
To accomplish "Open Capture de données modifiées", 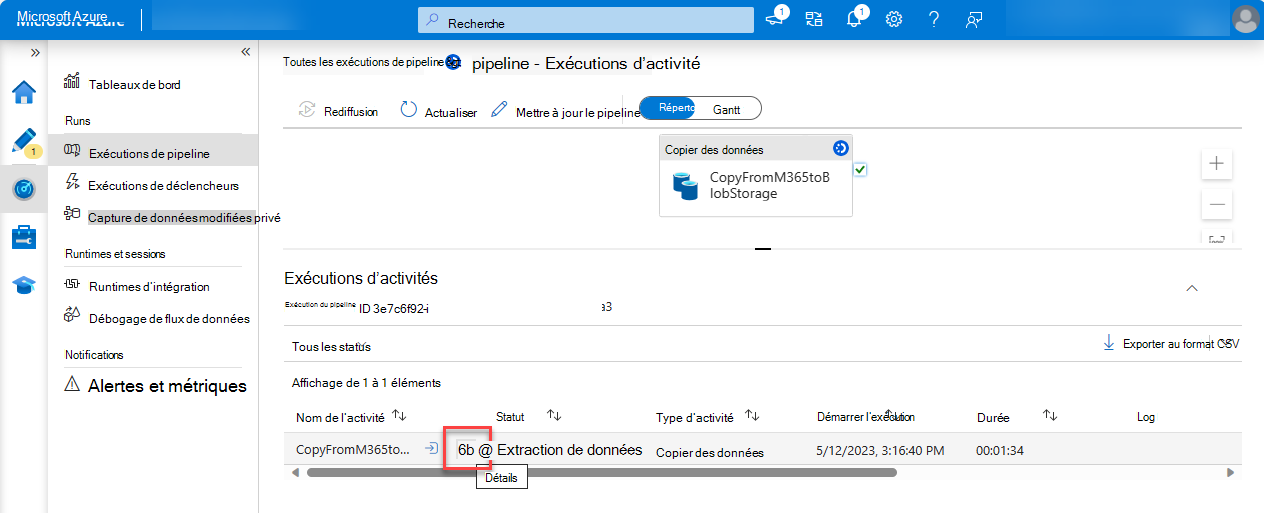I will click(184, 217).
